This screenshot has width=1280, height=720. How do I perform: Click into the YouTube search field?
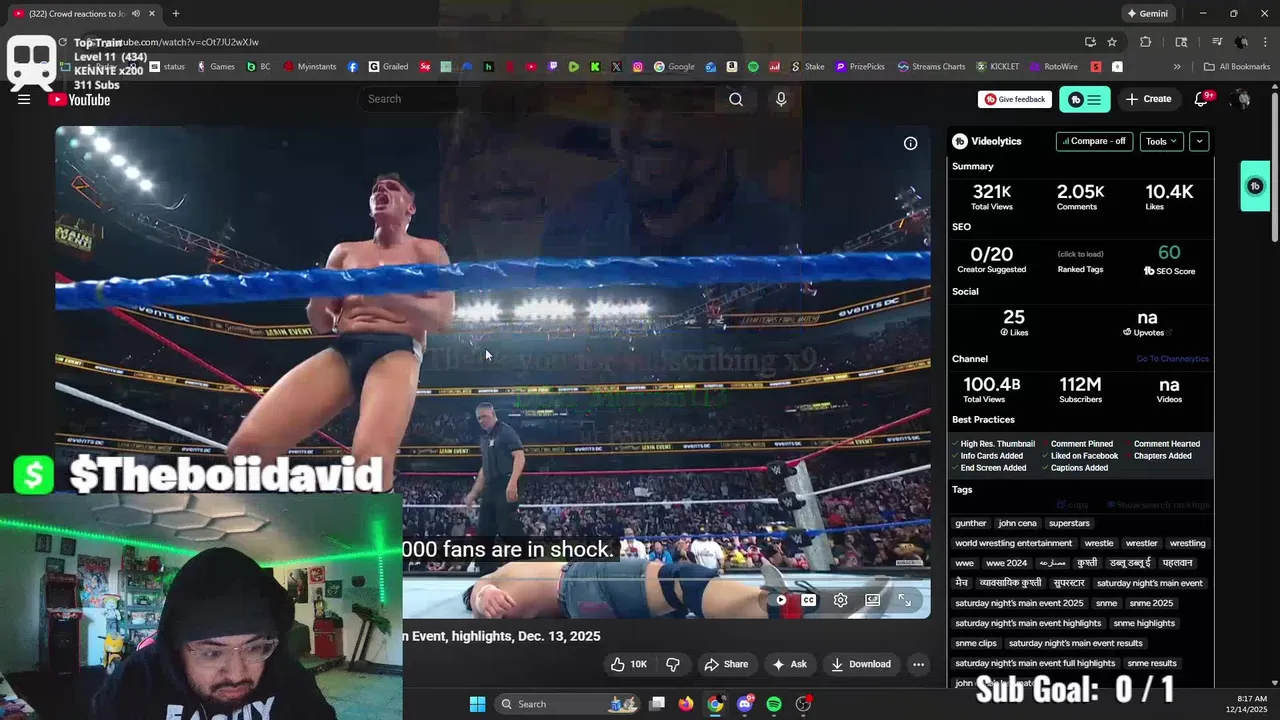537,99
